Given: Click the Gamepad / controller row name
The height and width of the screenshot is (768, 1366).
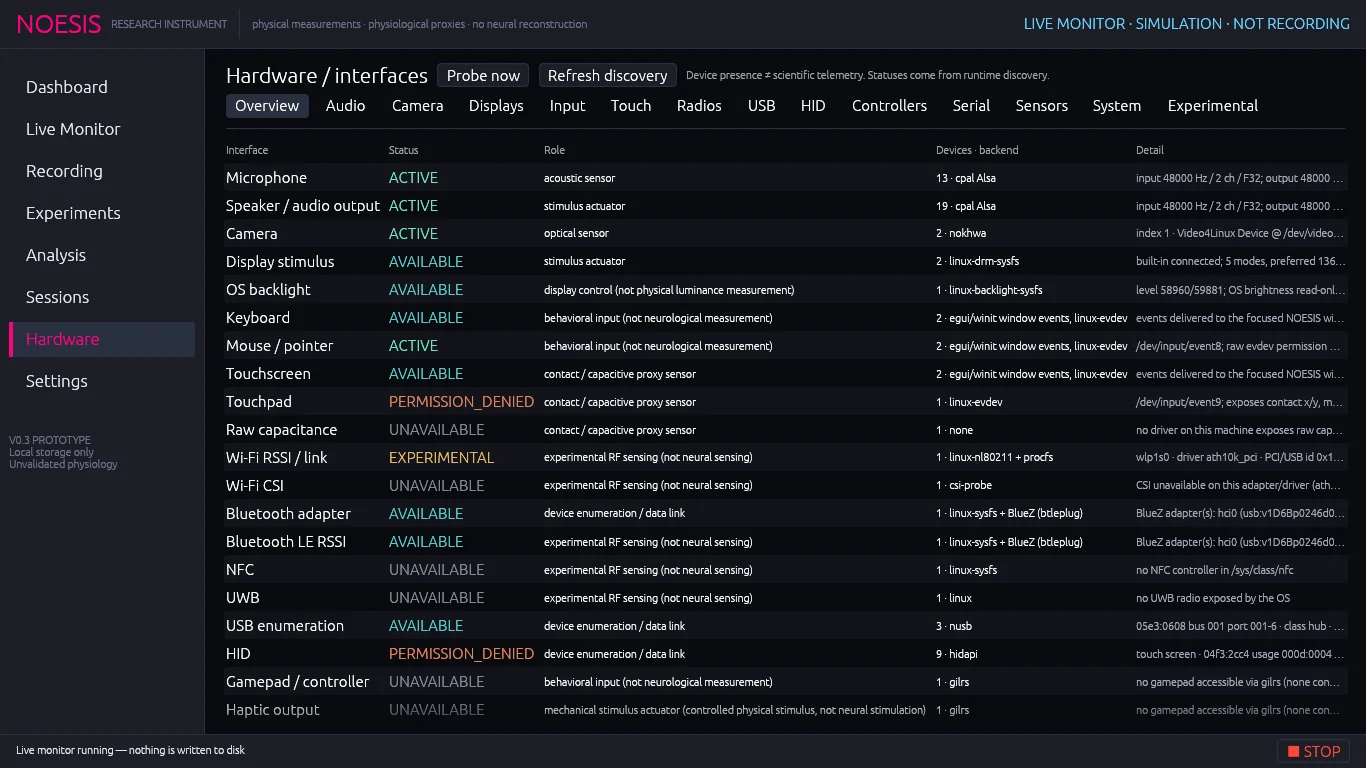Looking at the screenshot, I should pos(297,682).
